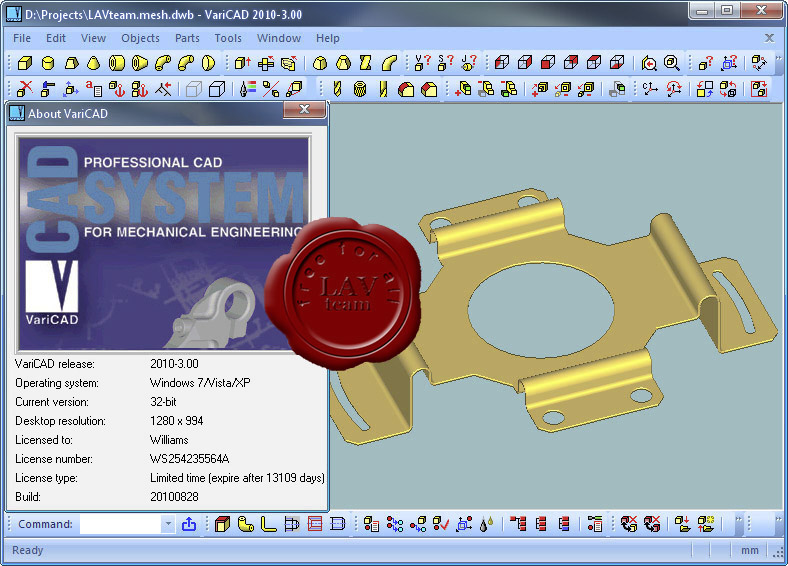
Task: Open the Edit menu
Action: click(56, 38)
